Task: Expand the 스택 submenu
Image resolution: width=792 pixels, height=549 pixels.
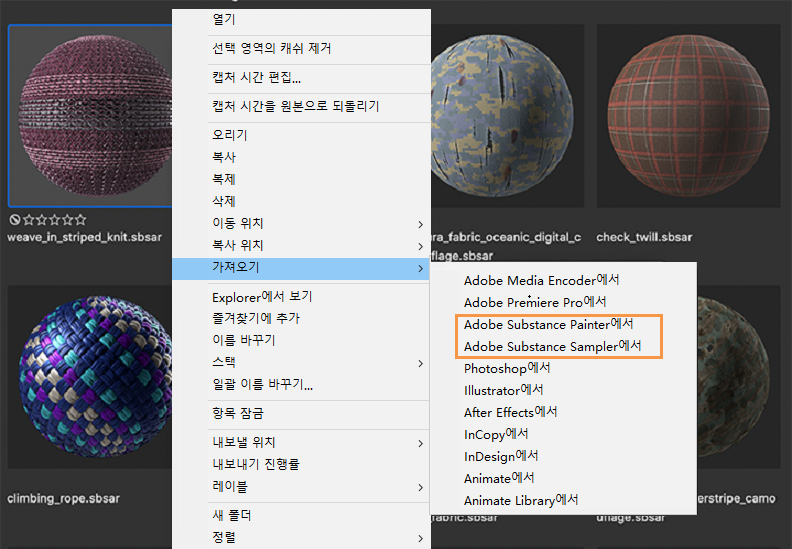Action: (301, 363)
